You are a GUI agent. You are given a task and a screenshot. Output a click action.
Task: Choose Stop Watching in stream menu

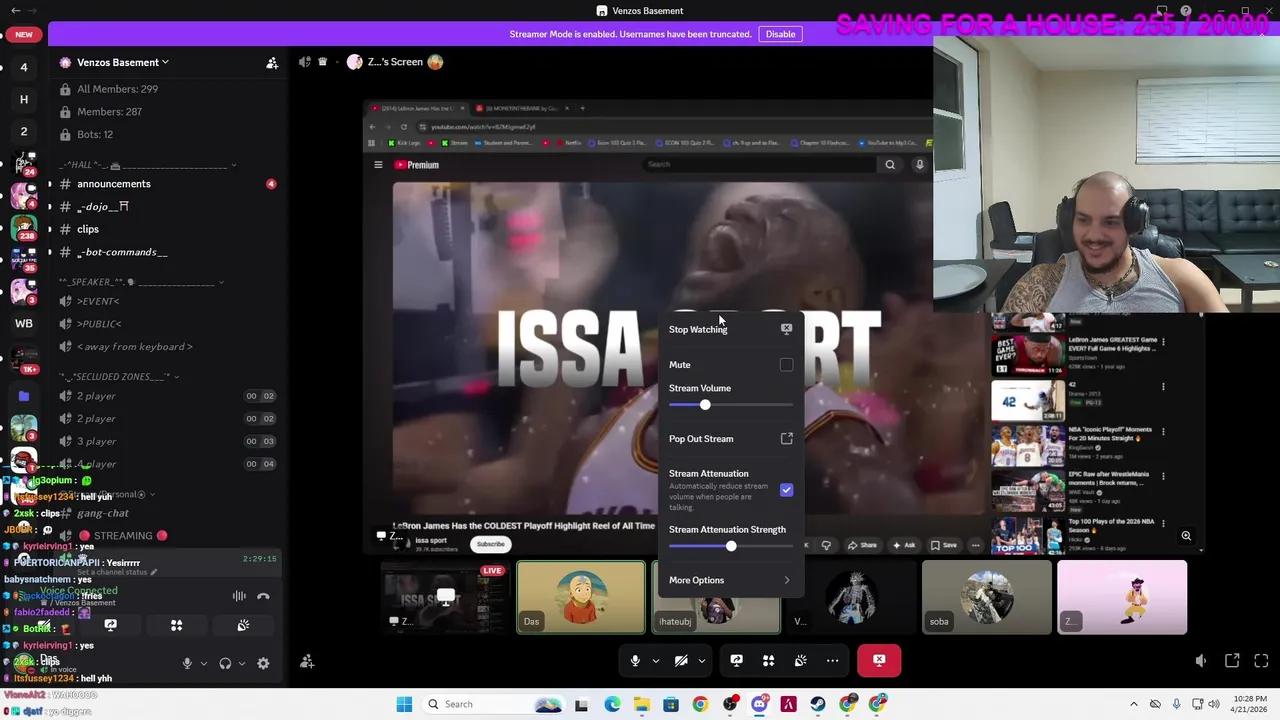pos(730,329)
